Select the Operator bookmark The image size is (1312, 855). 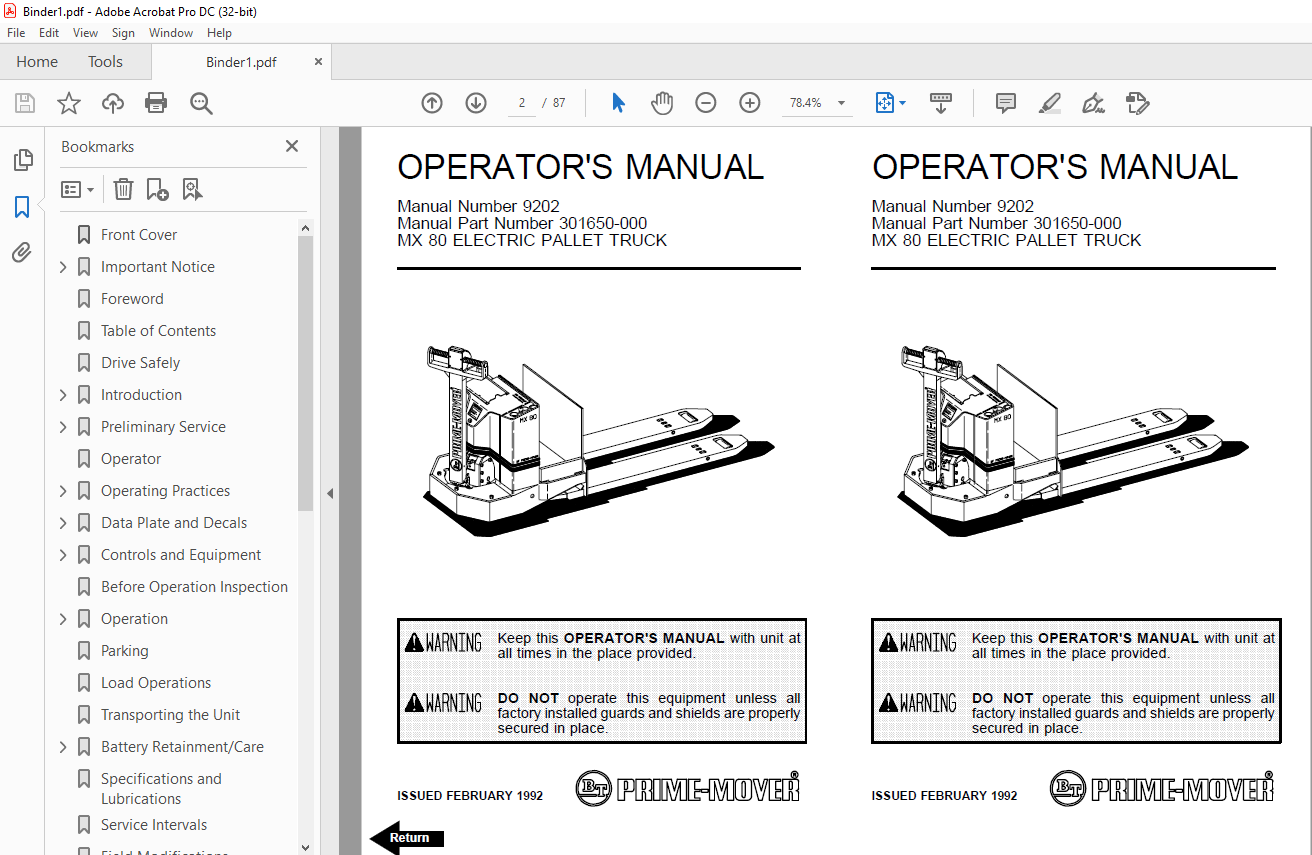click(131, 459)
